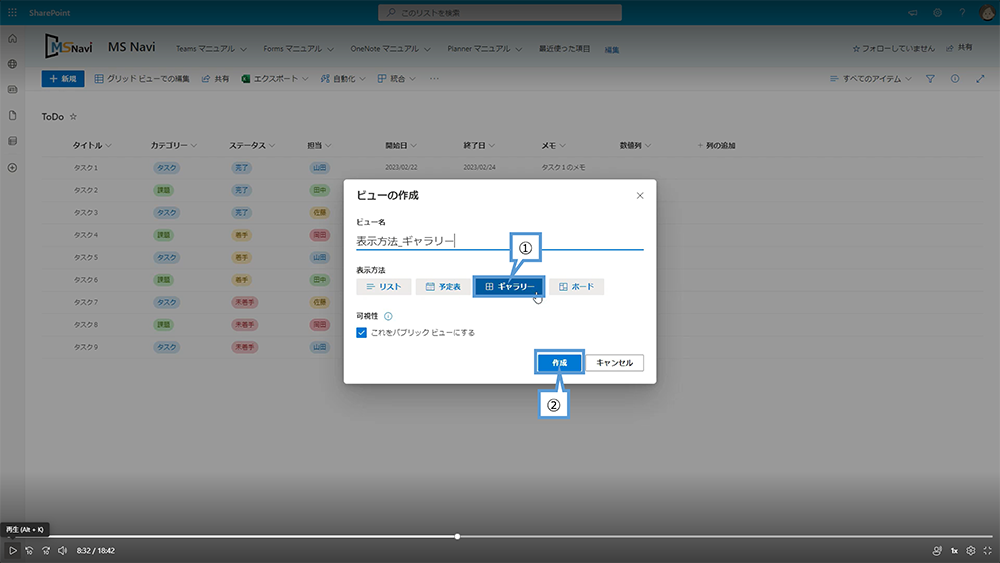Click 列の追加 to add a column
Image resolution: width=1000 pixels, height=563 pixels.
coord(716,146)
